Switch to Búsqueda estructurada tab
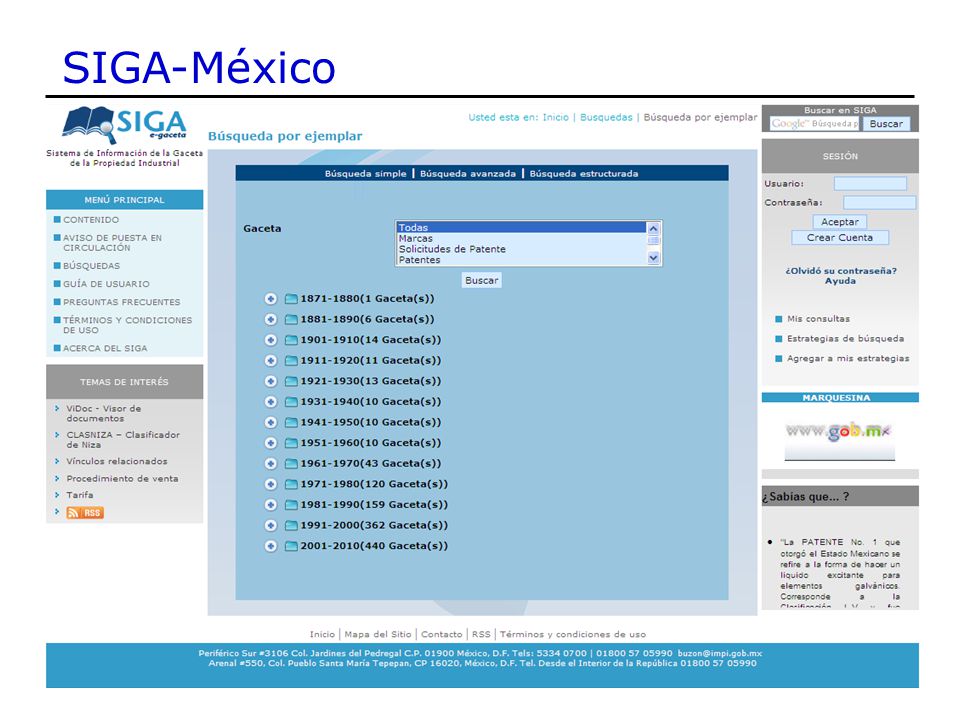The width and height of the screenshot is (960, 720). click(583, 174)
